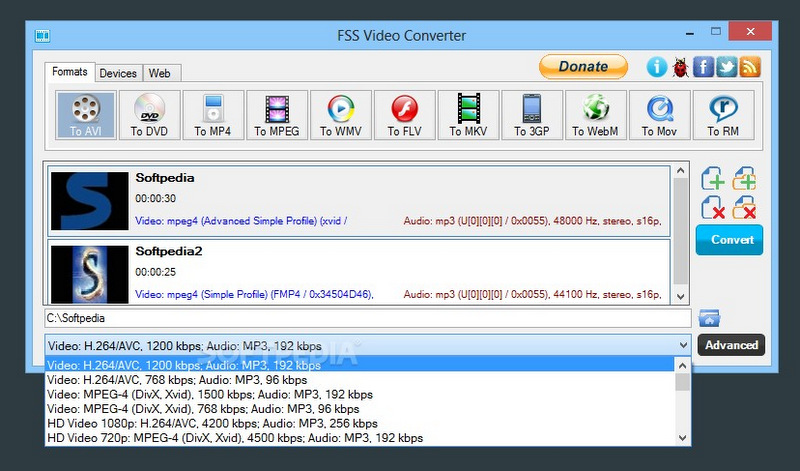Choose H.264/AVC 768 kbps profile

pos(360,380)
